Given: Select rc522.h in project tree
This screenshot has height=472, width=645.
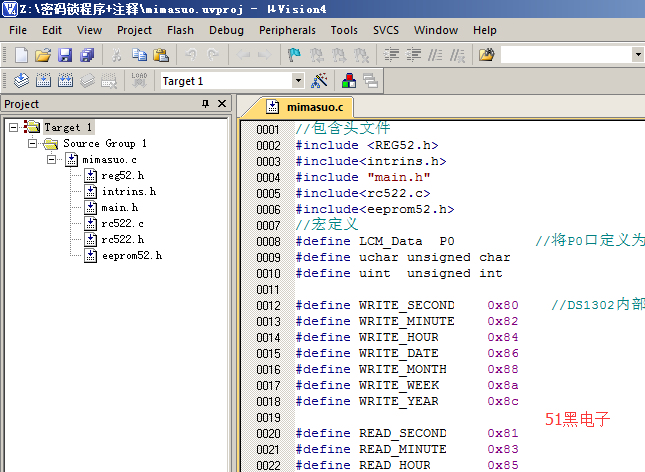Looking at the screenshot, I should click(x=122, y=239).
